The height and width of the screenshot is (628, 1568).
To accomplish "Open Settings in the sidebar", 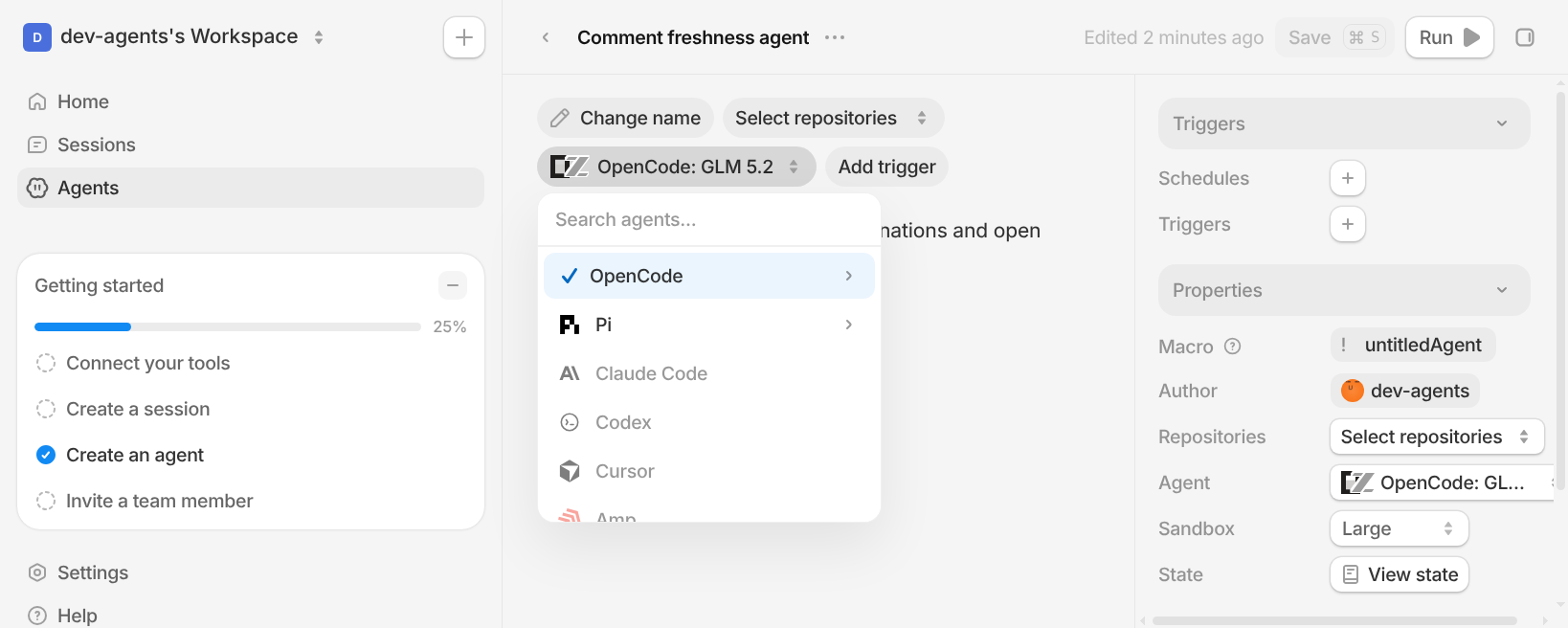I will (x=251, y=572).
